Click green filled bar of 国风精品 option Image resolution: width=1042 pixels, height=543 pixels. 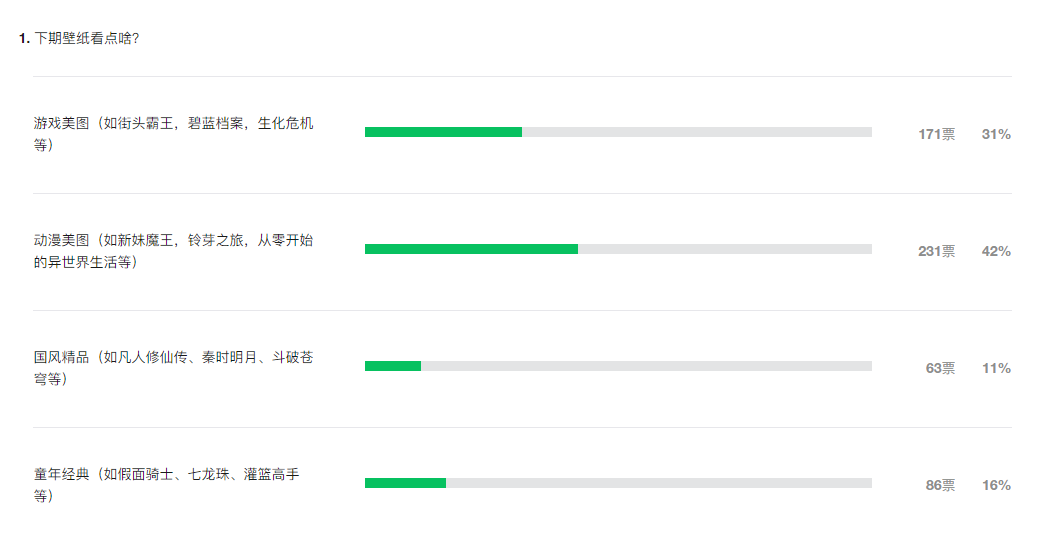click(393, 366)
